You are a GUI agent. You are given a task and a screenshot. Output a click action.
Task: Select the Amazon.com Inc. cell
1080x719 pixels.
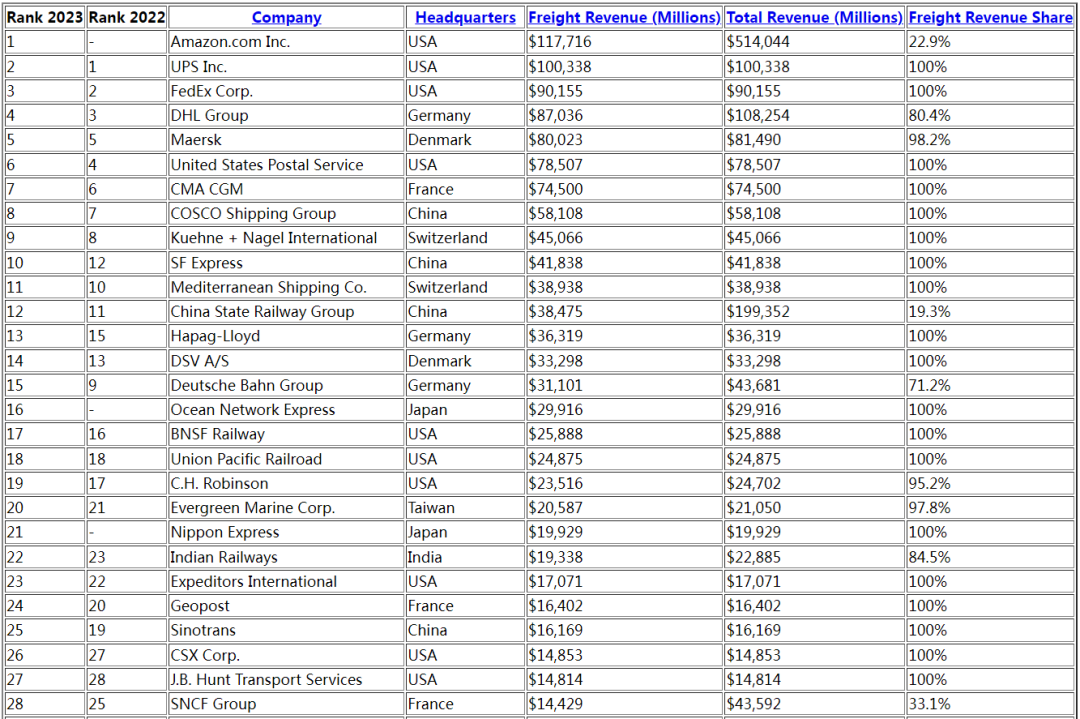coord(287,42)
